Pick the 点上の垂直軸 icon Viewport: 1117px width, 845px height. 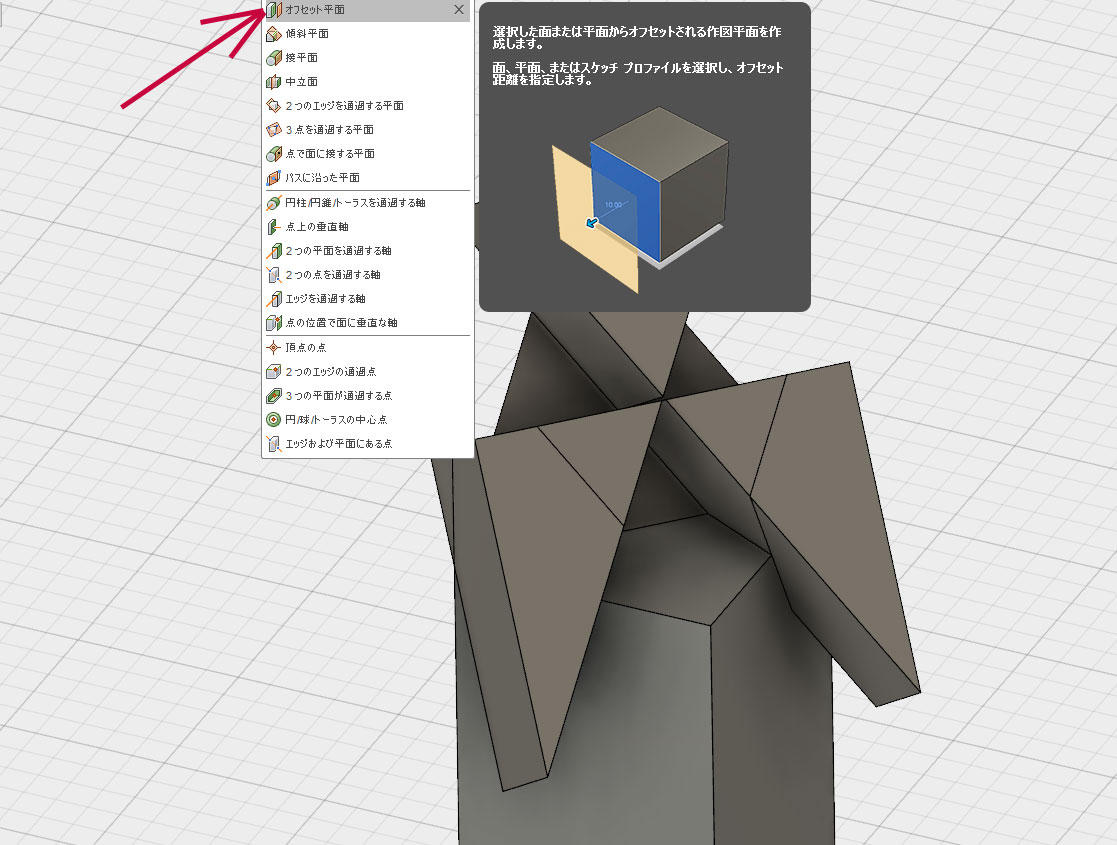pyautogui.click(x=274, y=227)
